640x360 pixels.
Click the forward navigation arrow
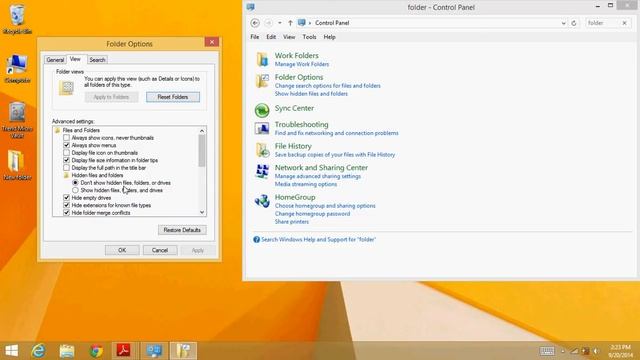pos(268,23)
